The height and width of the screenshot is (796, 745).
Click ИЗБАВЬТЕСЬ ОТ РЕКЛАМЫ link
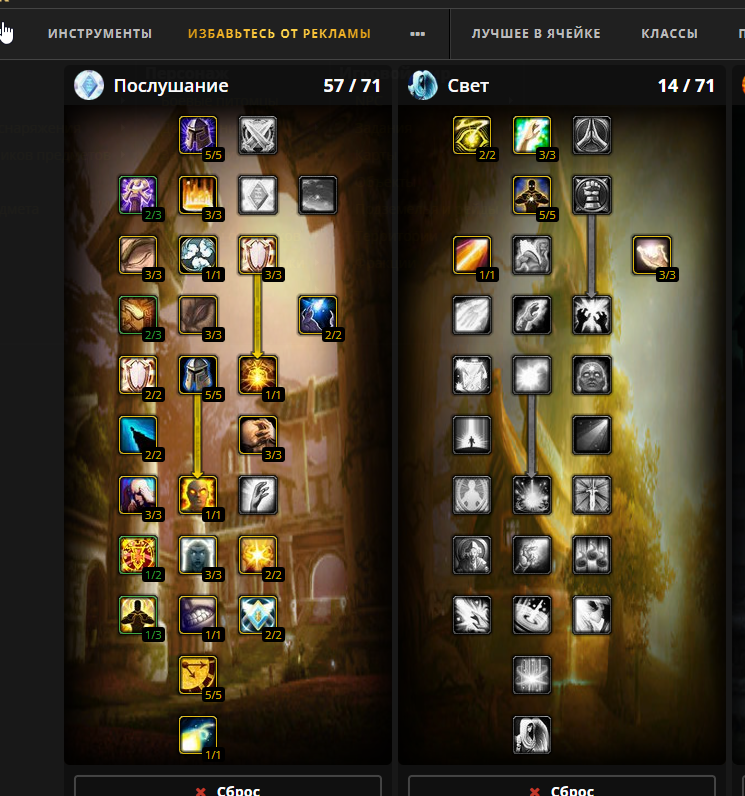(279, 34)
